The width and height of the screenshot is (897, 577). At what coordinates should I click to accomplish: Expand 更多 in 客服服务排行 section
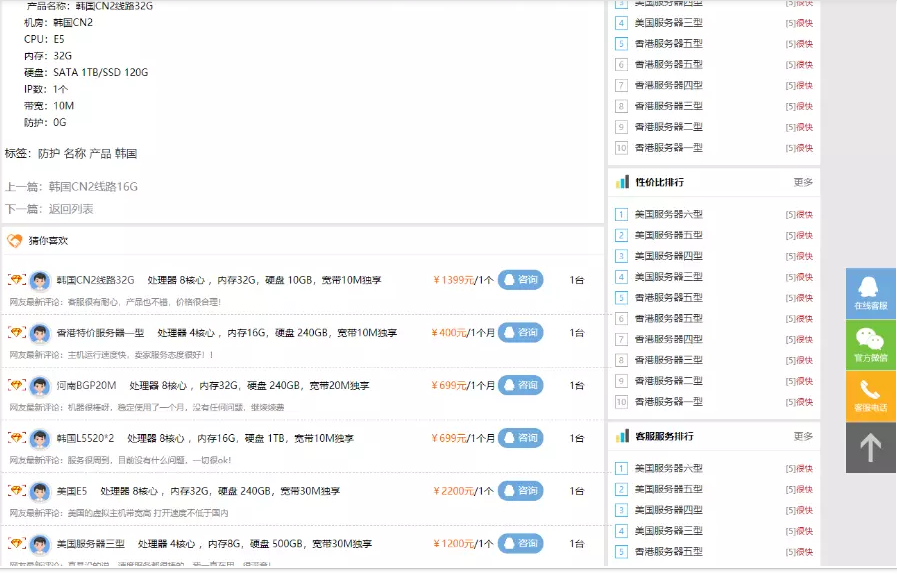point(803,436)
